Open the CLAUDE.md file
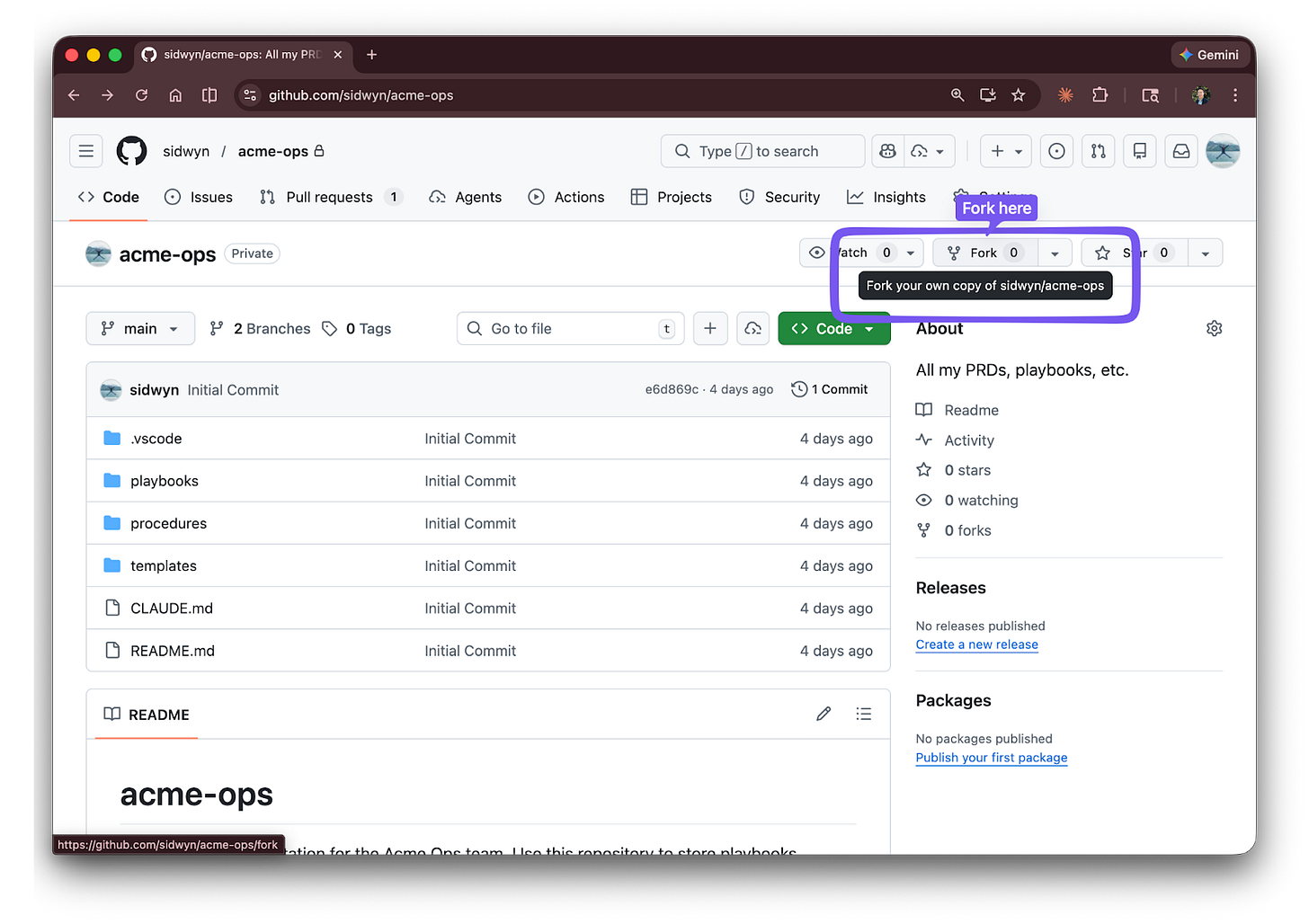1309x924 pixels. [172, 608]
